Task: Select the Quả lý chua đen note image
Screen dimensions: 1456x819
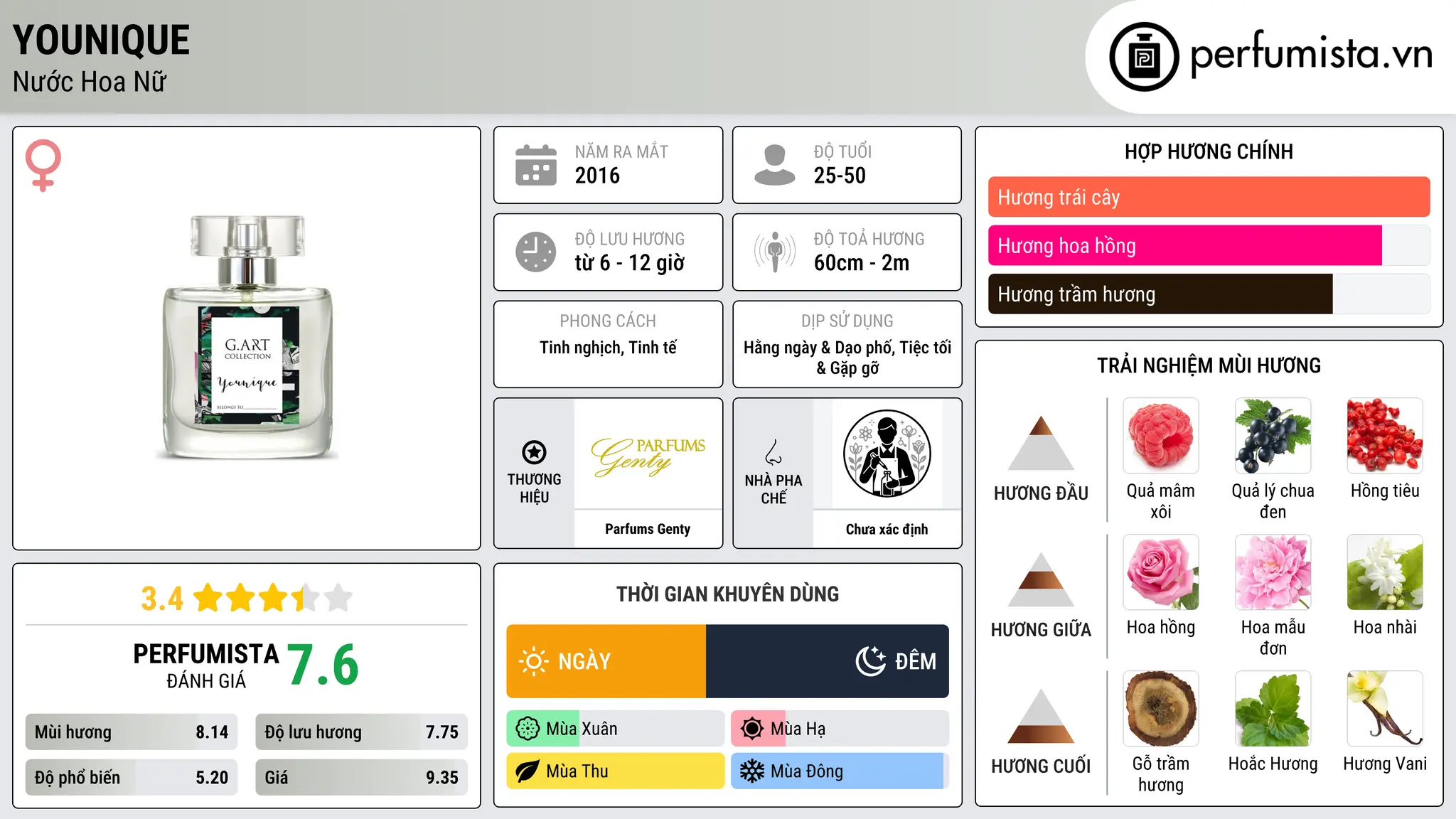Action: tap(1273, 436)
